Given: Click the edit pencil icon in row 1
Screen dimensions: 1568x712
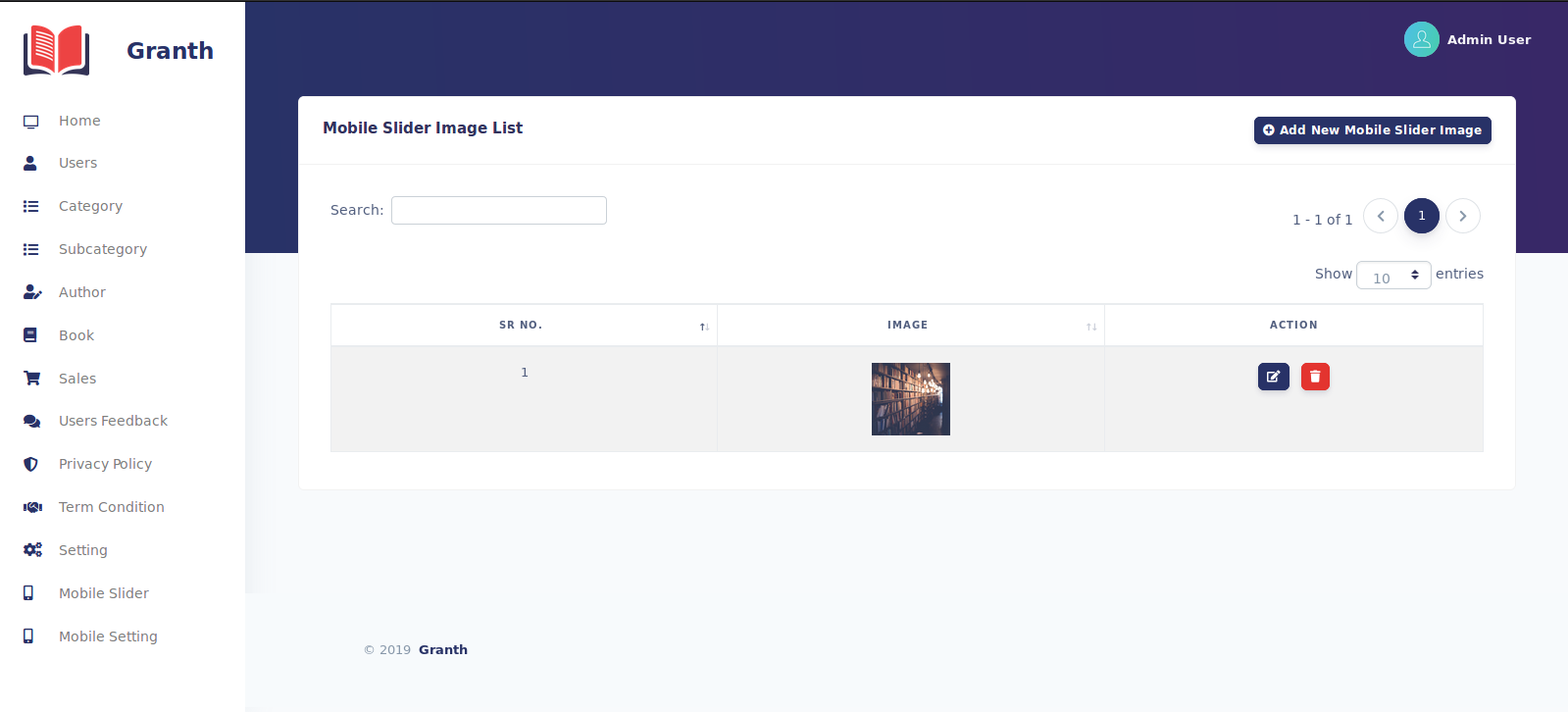Looking at the screenshot, I should (1273, 377).
